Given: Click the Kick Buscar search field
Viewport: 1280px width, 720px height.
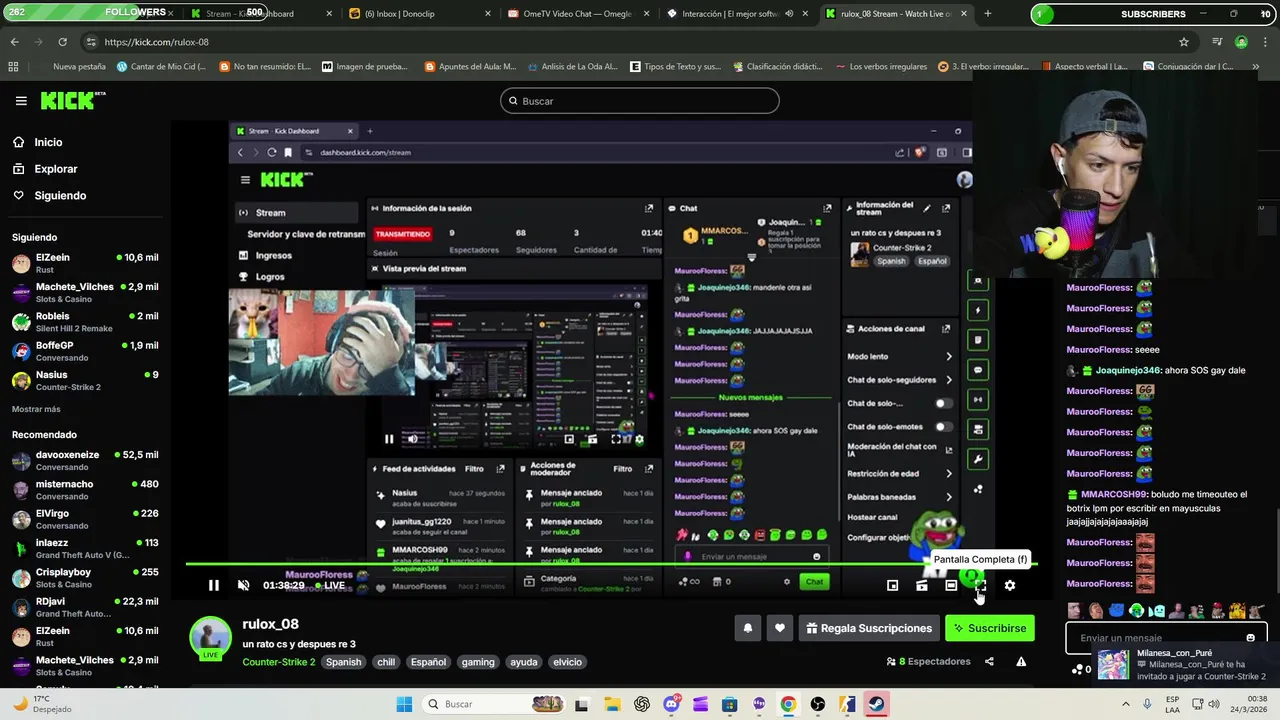Looking at the screenshot, I should 640,101.
